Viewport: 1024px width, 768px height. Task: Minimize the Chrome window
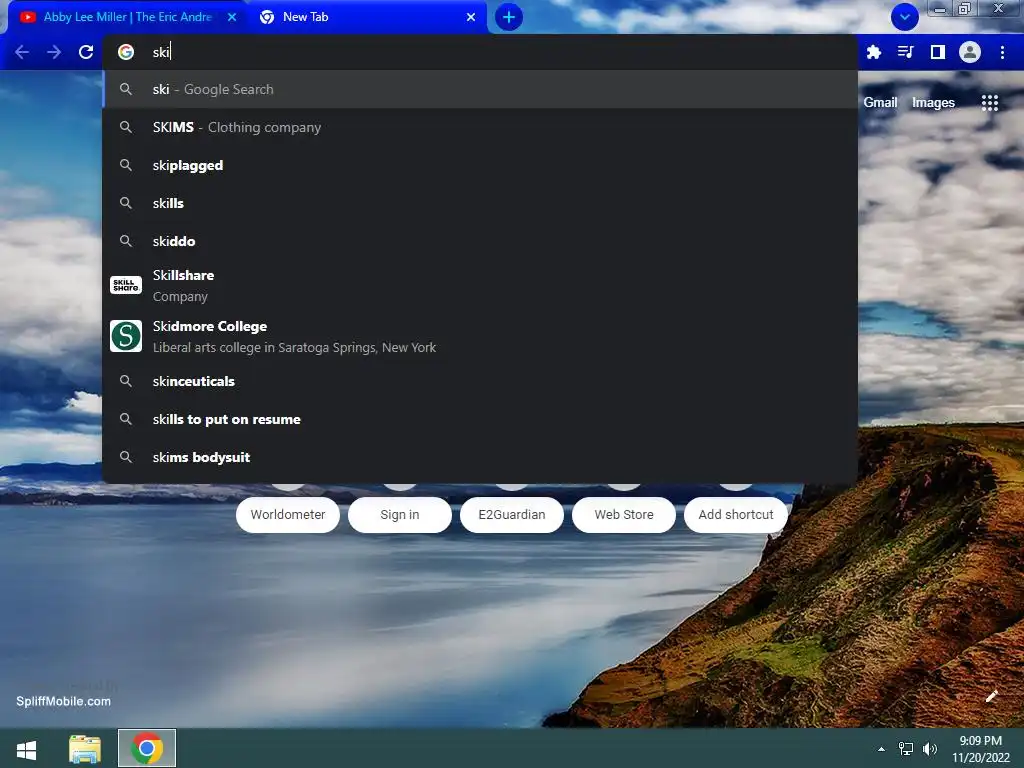point(940,9)
